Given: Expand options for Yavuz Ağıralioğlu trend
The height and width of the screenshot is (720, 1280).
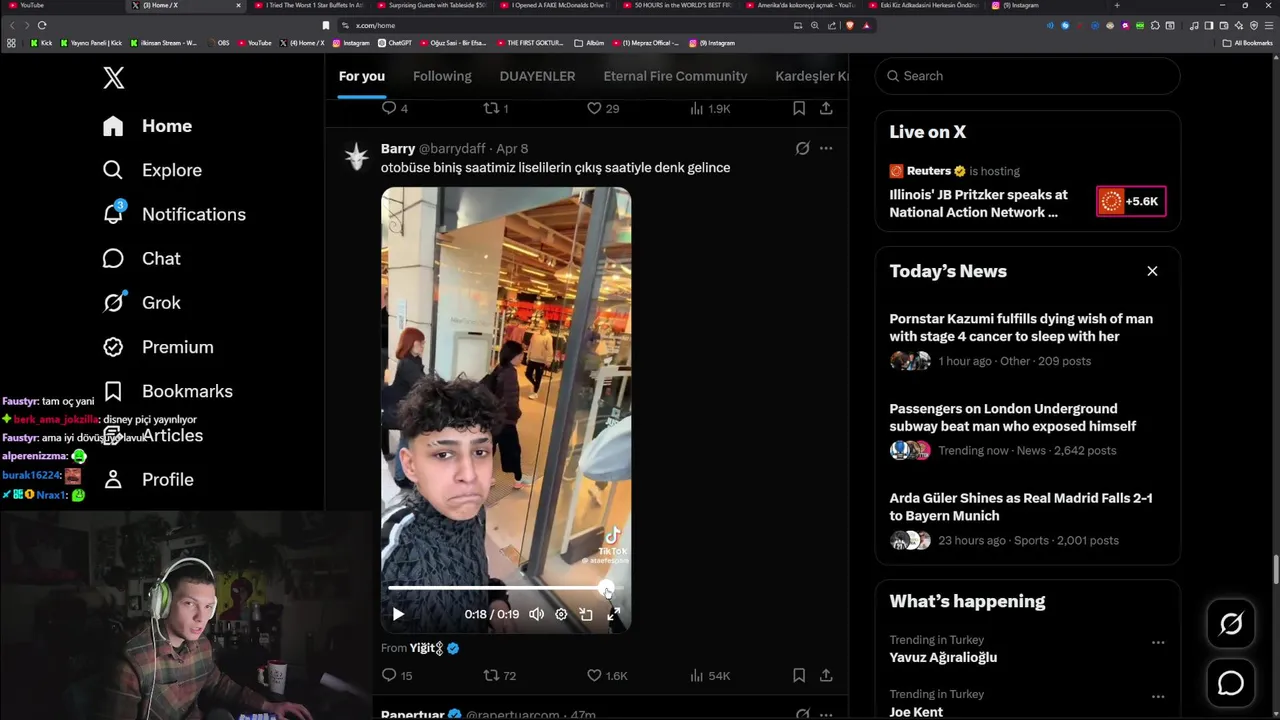Looking at the screenshot, I should (1158, 643).
